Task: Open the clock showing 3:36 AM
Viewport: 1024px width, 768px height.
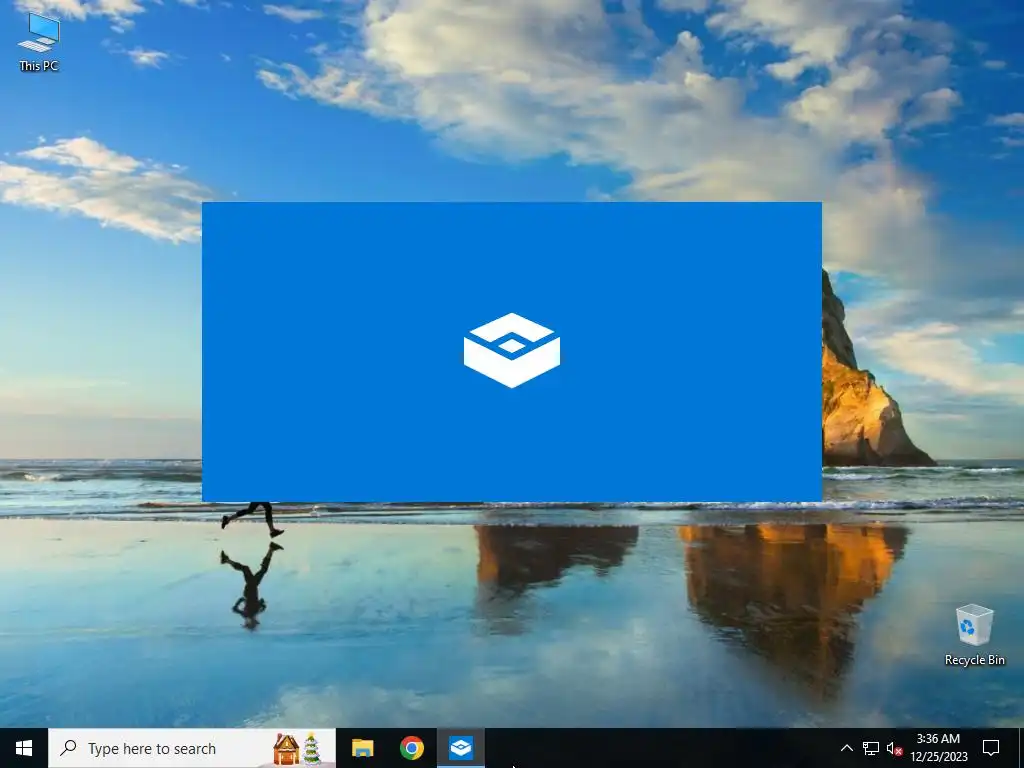Action: pyautogui.click(x=938, y=748)
